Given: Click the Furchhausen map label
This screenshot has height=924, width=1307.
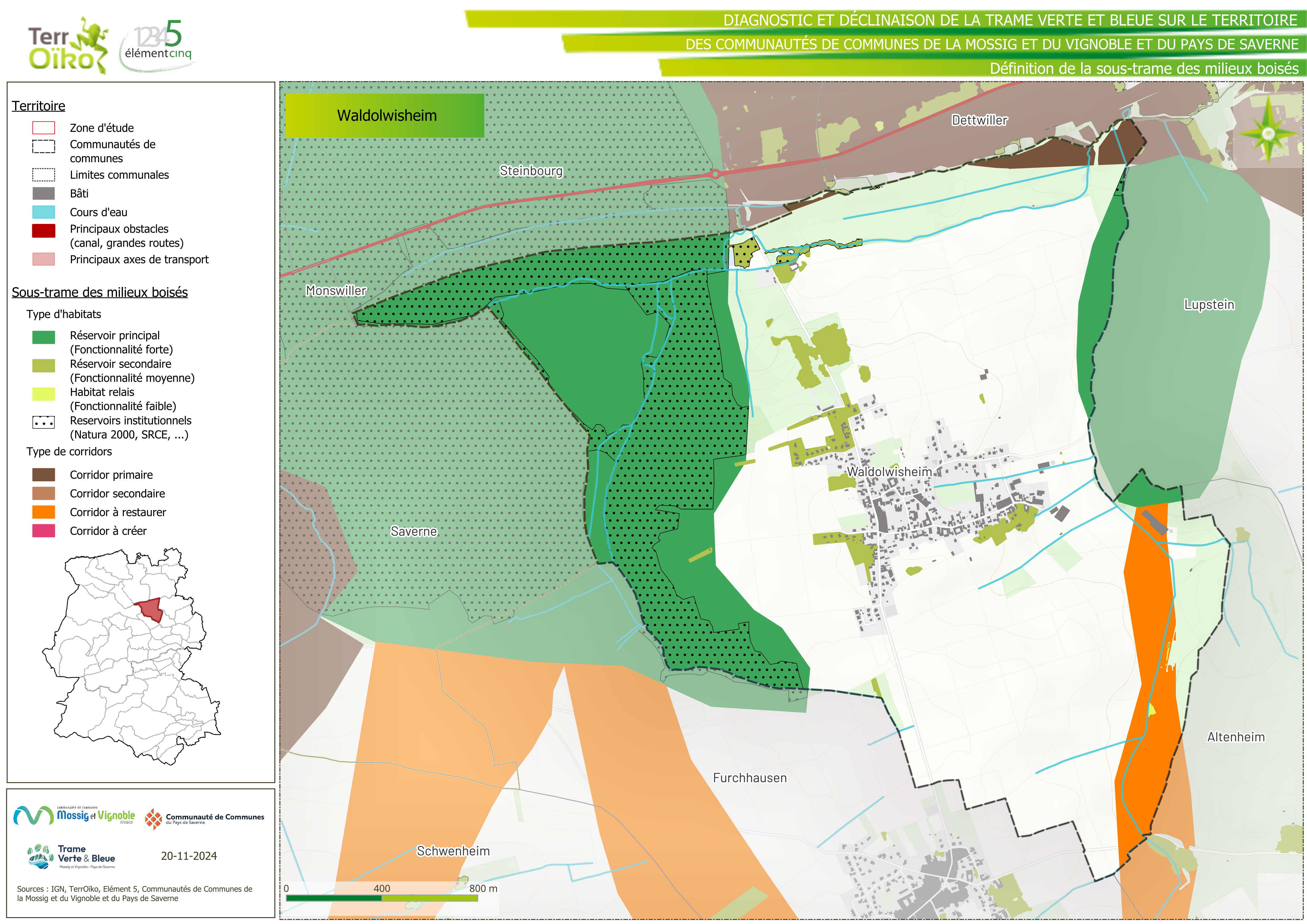Looking at the screenshot, I should point(750,778).
